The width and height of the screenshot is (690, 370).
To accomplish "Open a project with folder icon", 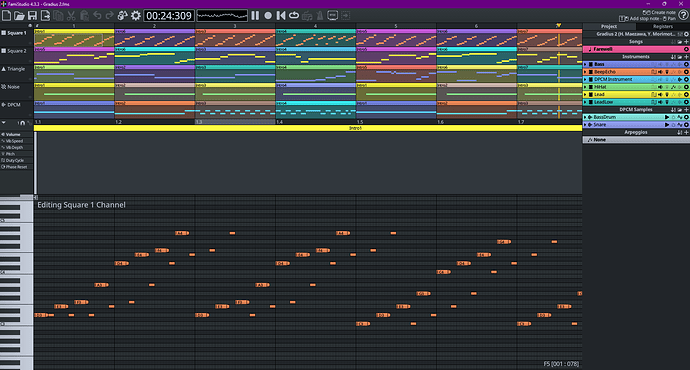I will [19, 16].
